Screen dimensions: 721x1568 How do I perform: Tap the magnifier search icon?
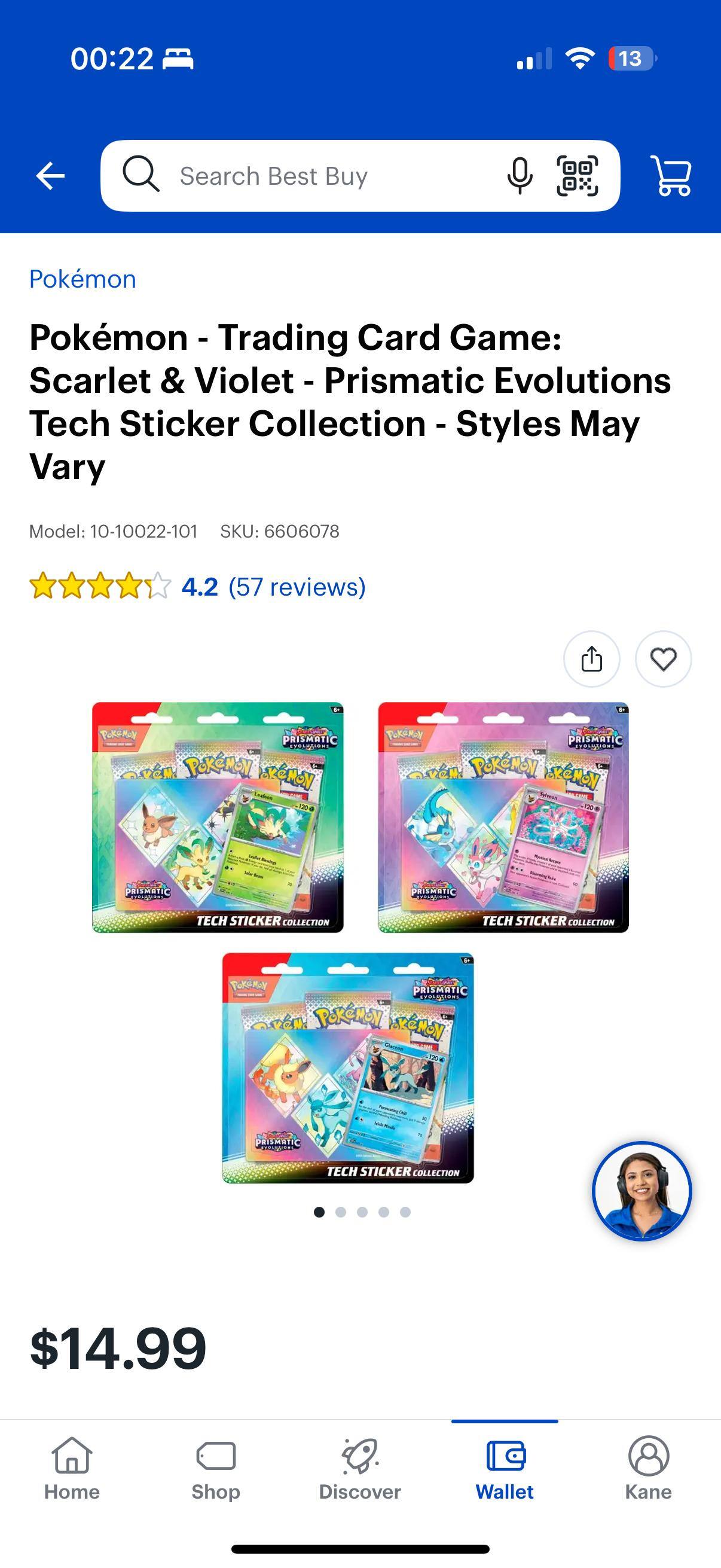point(141,174)
